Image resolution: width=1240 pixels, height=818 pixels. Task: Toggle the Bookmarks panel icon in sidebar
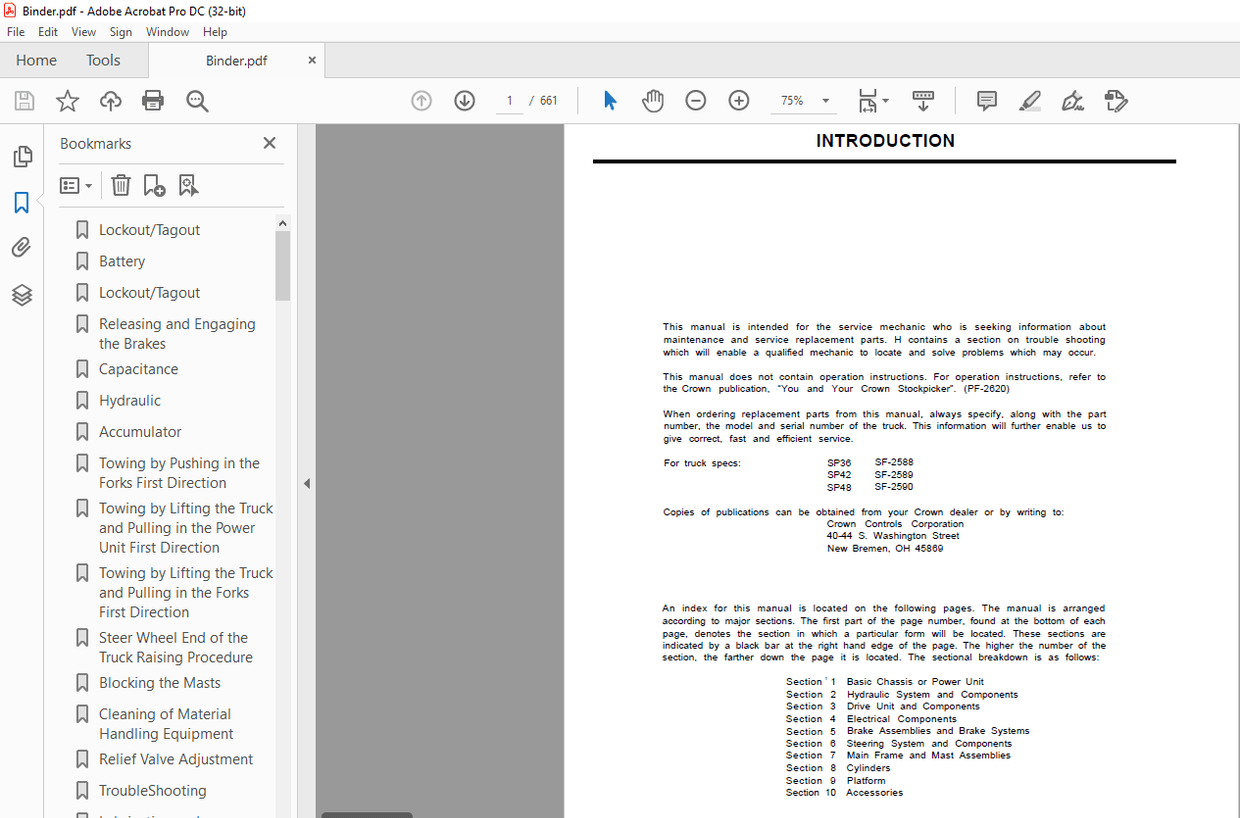coord(22,203)
